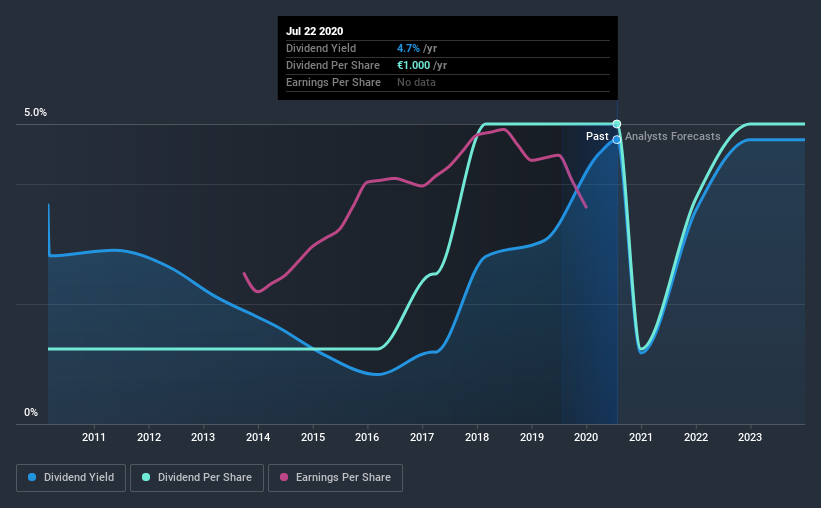Click the pink Earnings Per Share legend dot
The height and width of the screenshot is (508, 821).
point(284,477)
